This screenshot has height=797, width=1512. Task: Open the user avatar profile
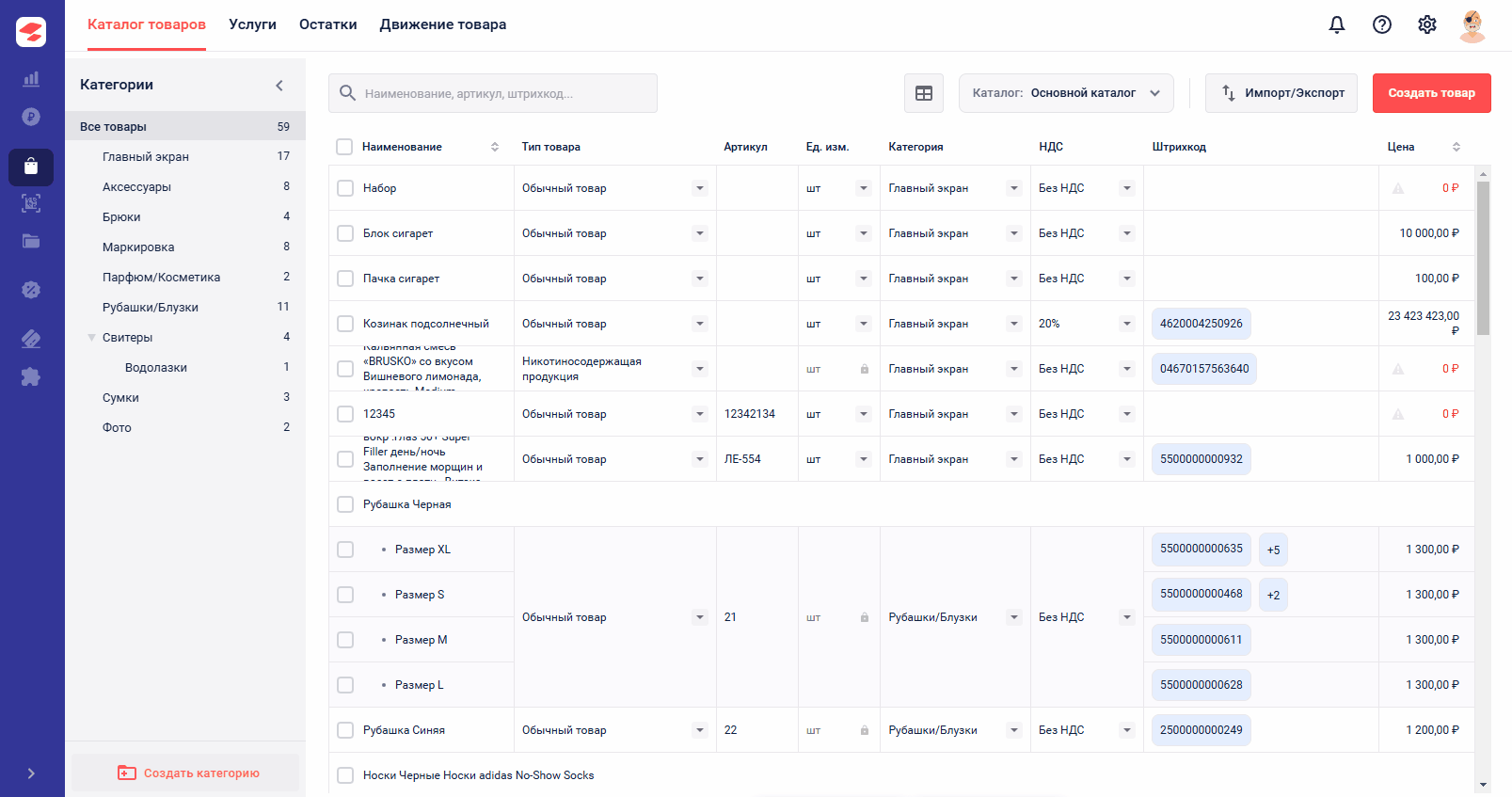click(x=1472, y=25)
